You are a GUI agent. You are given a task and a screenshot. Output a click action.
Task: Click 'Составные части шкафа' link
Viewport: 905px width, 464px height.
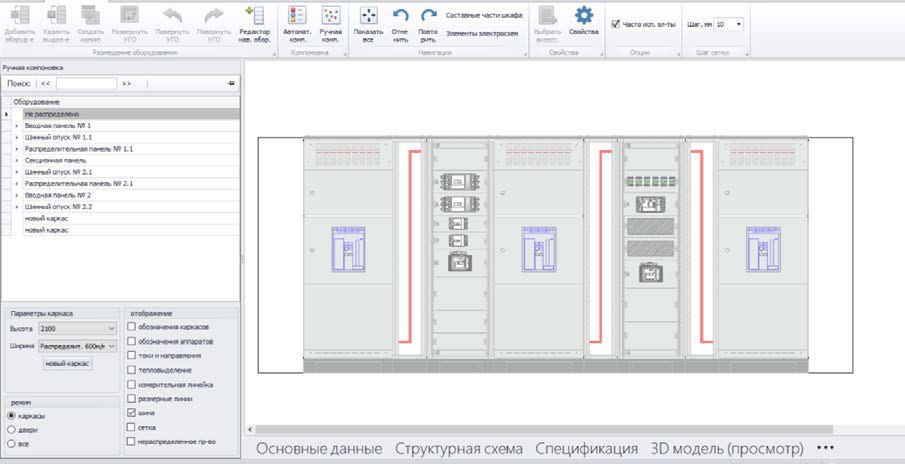(x=484, y=16)
